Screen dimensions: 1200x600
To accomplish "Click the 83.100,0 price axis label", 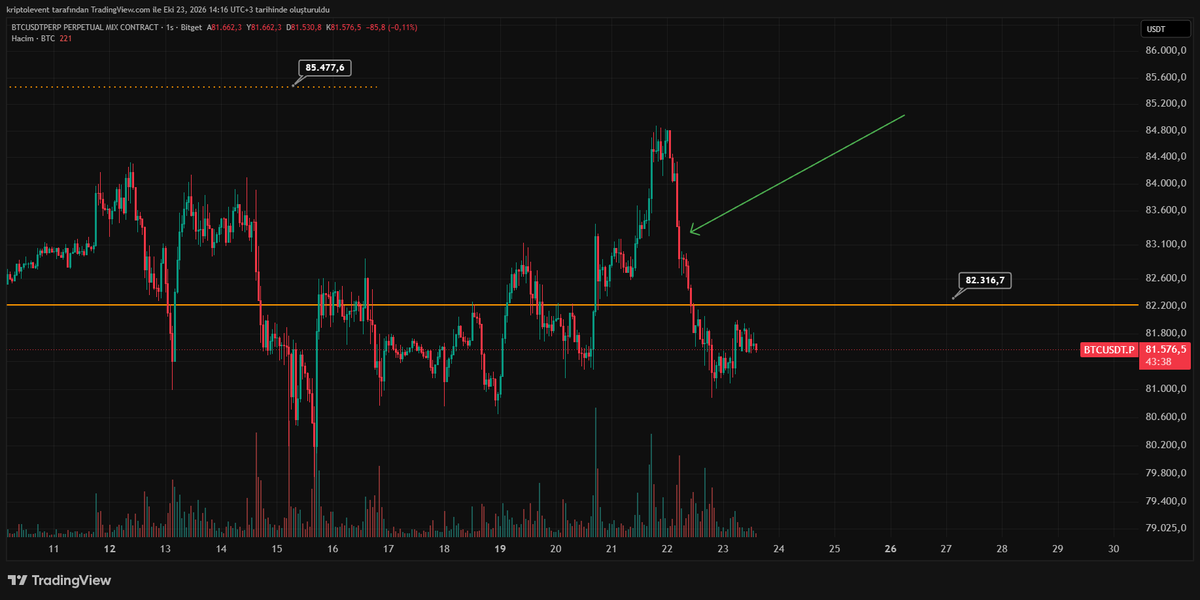I will (x=1166, y=244).
